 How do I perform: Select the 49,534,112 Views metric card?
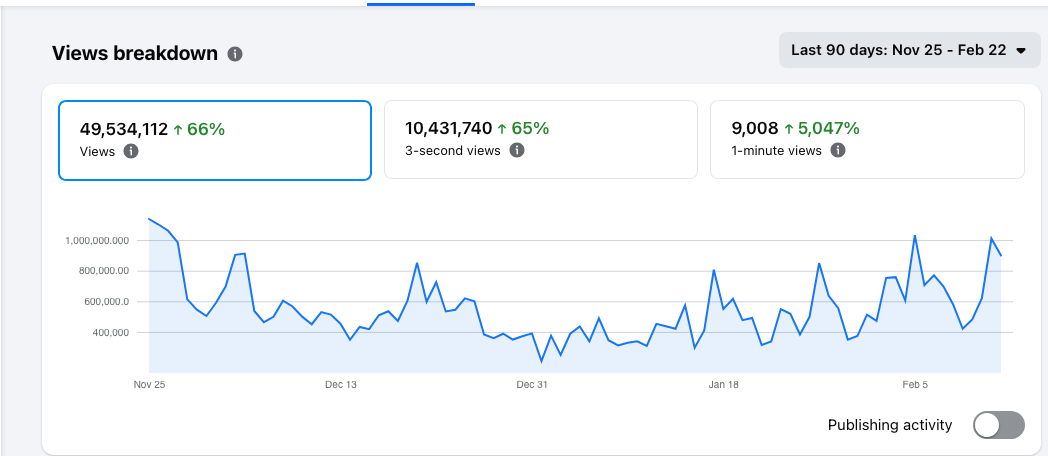[x=215, y=140]
